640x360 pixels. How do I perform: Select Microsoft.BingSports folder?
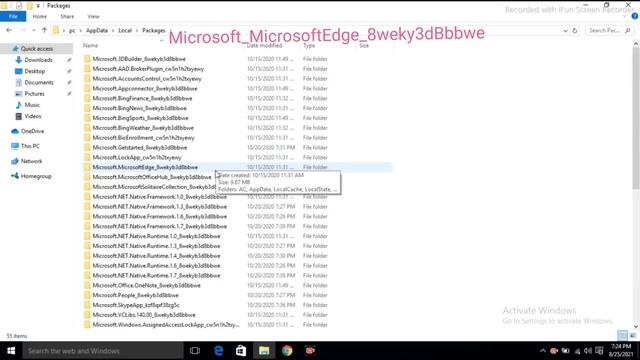(x=140, y=118)
